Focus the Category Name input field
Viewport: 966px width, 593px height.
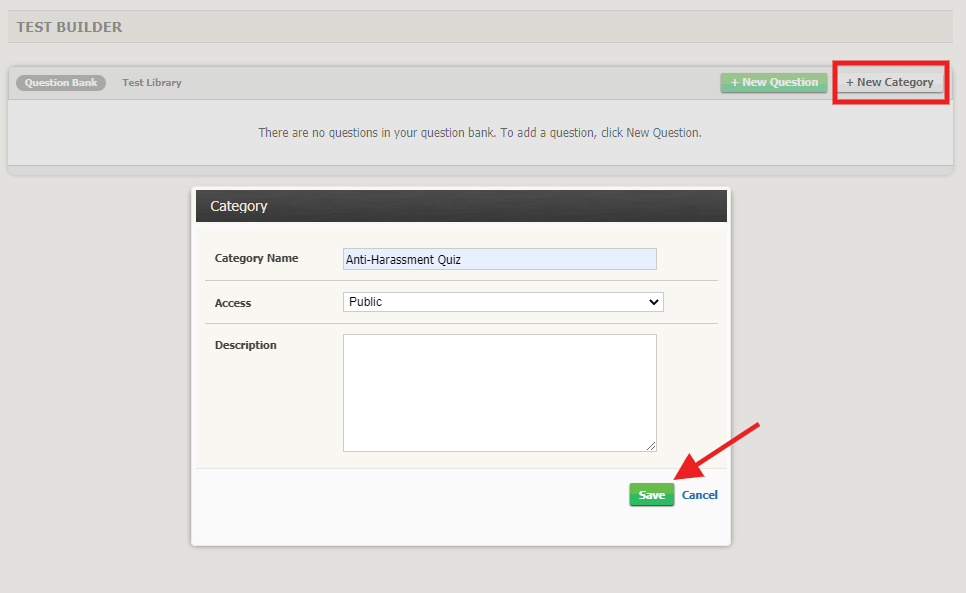tap(500, 258)
